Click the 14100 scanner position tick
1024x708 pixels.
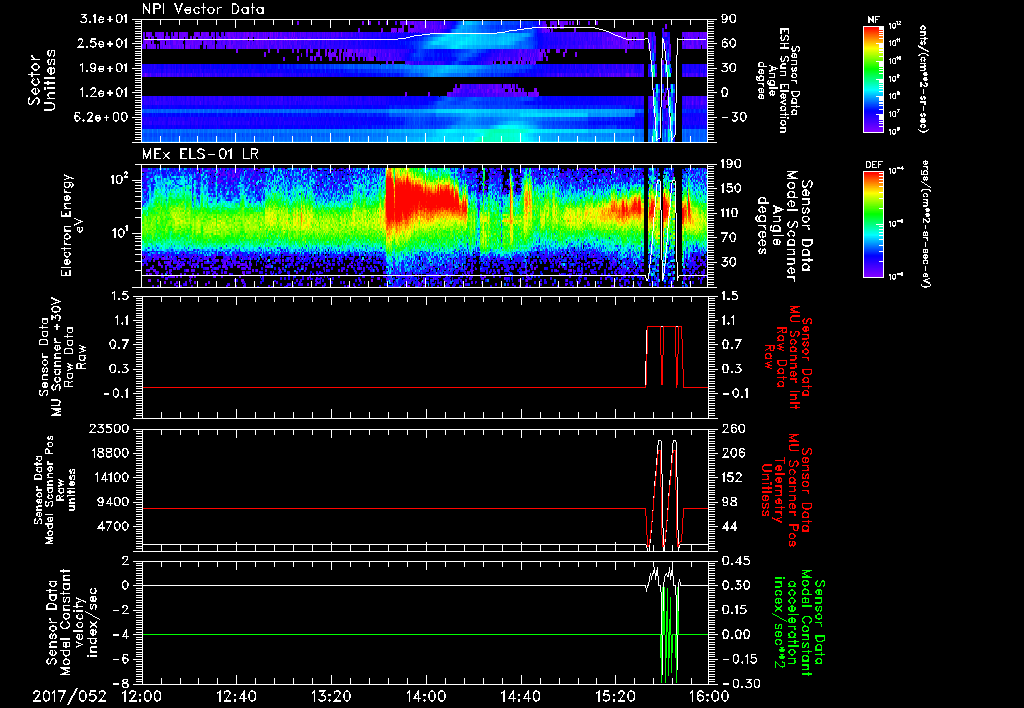click(x=110, y=478)
